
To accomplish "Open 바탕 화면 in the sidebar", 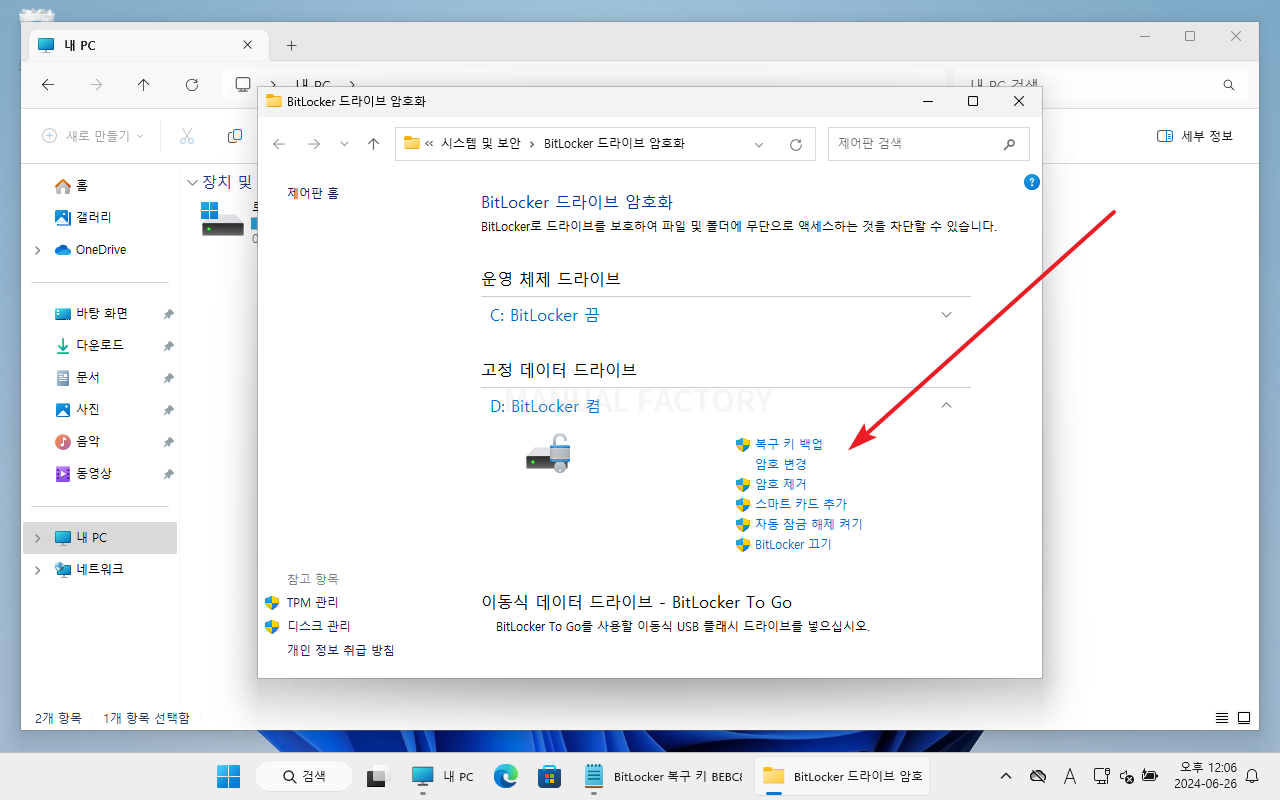I will click(x=102, y=313).
